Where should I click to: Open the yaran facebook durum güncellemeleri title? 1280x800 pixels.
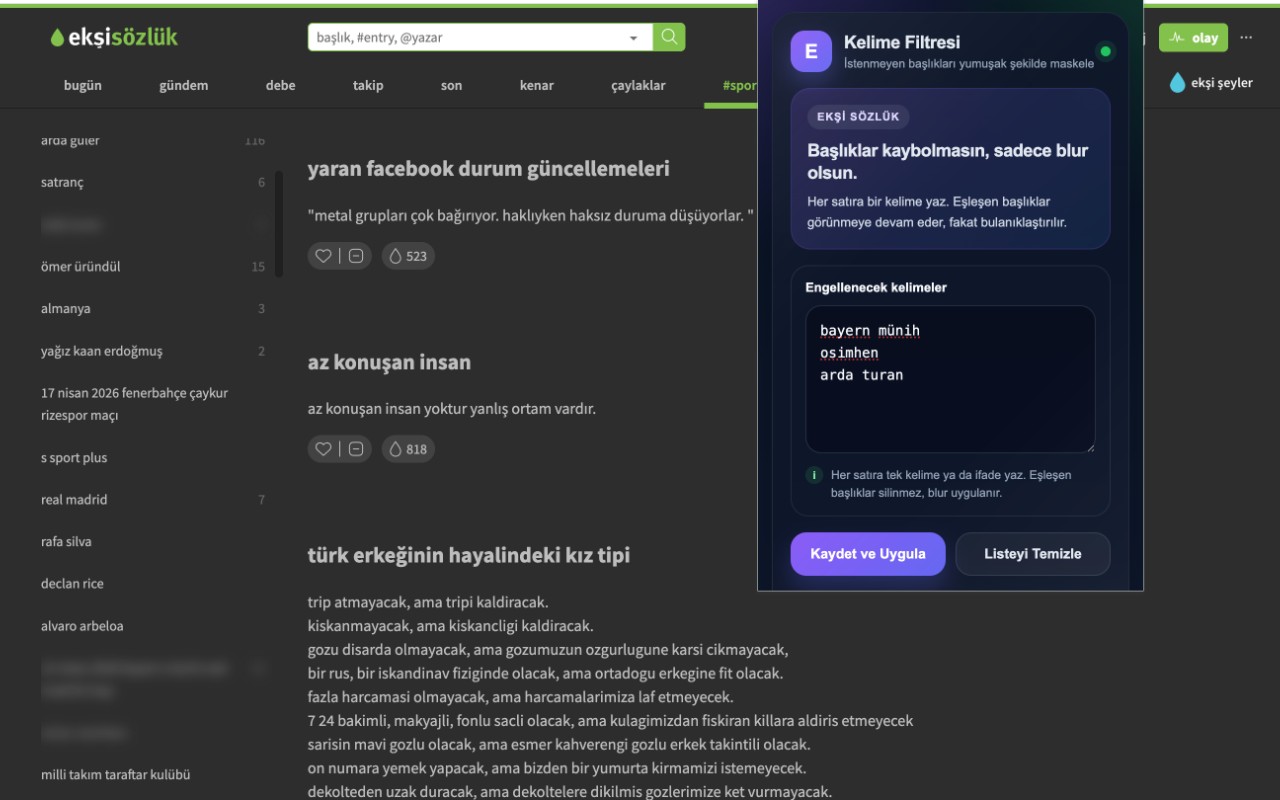(x=488, y=169)
